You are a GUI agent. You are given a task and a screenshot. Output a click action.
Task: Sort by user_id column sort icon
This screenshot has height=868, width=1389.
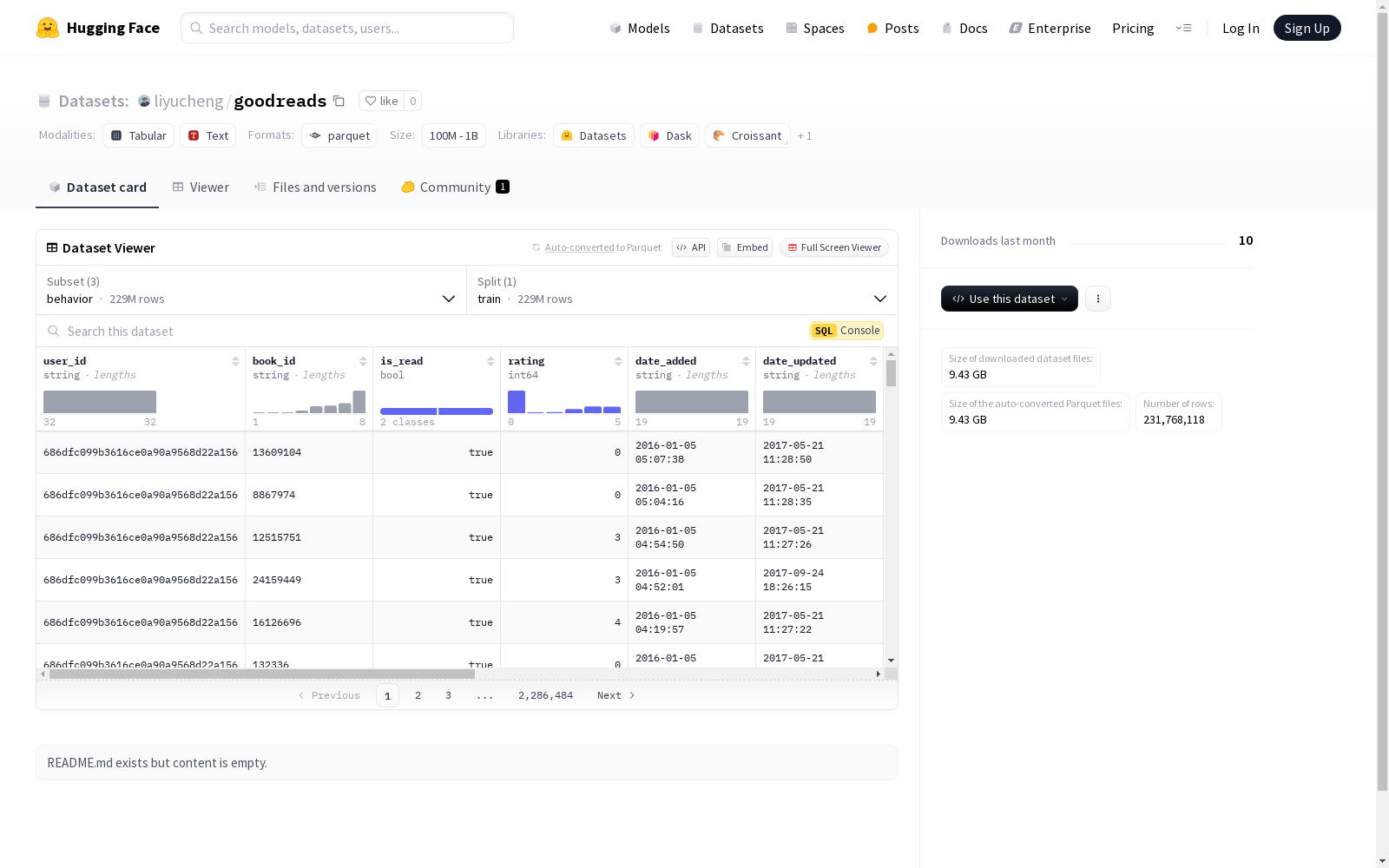pos(235,361)
